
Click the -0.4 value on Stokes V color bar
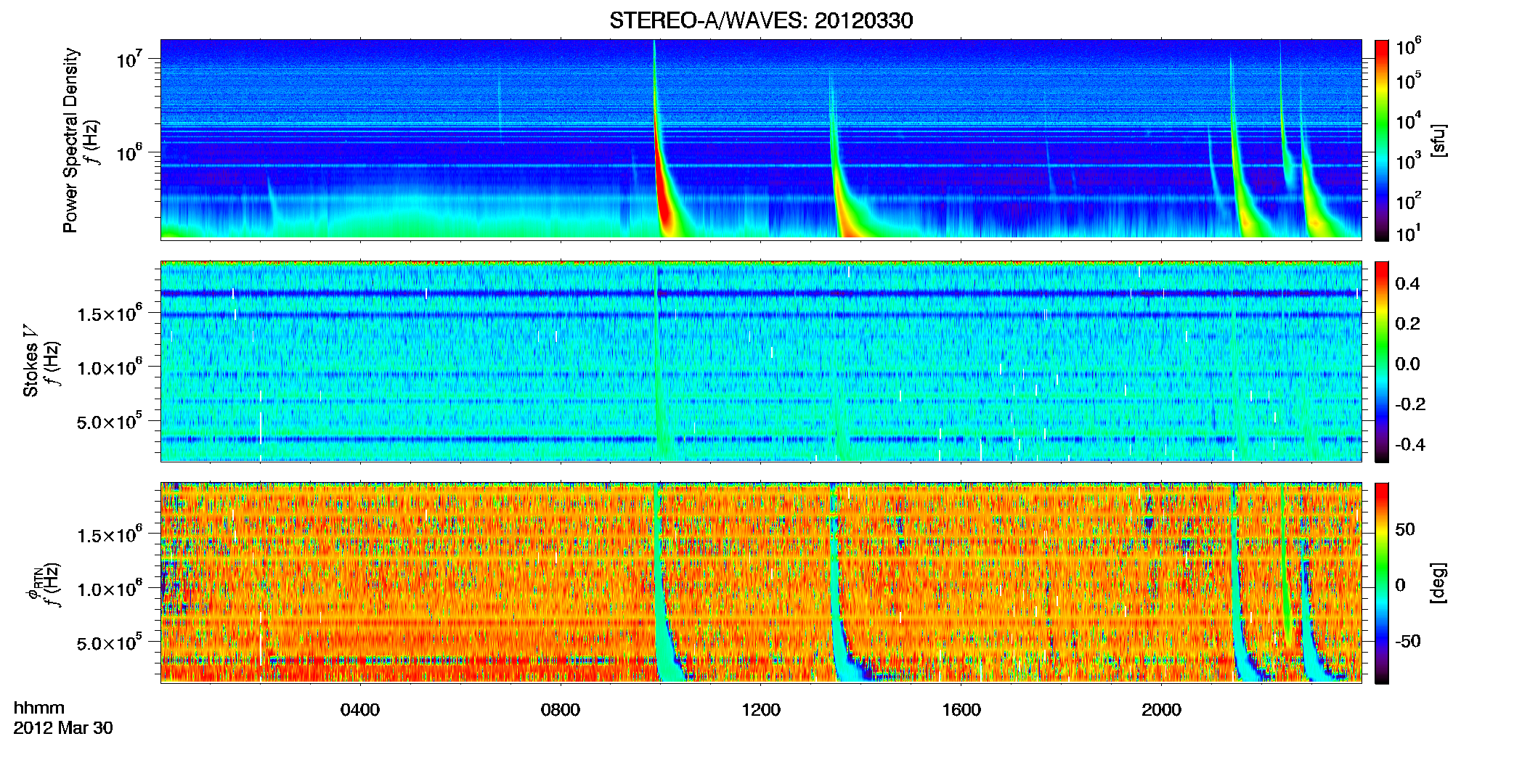click(1410, 444)
